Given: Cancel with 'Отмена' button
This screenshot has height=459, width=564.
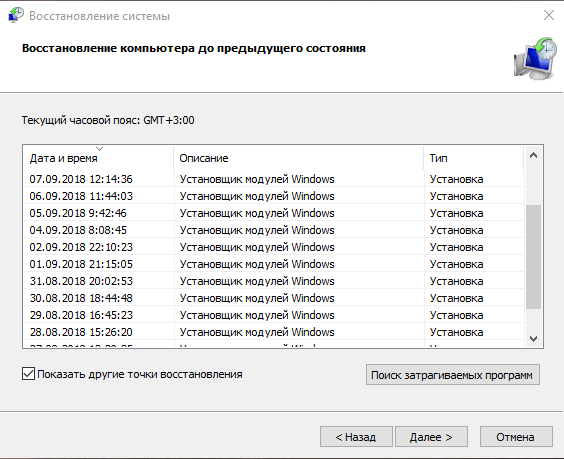Looking at the screenshot, I should 516,437.
